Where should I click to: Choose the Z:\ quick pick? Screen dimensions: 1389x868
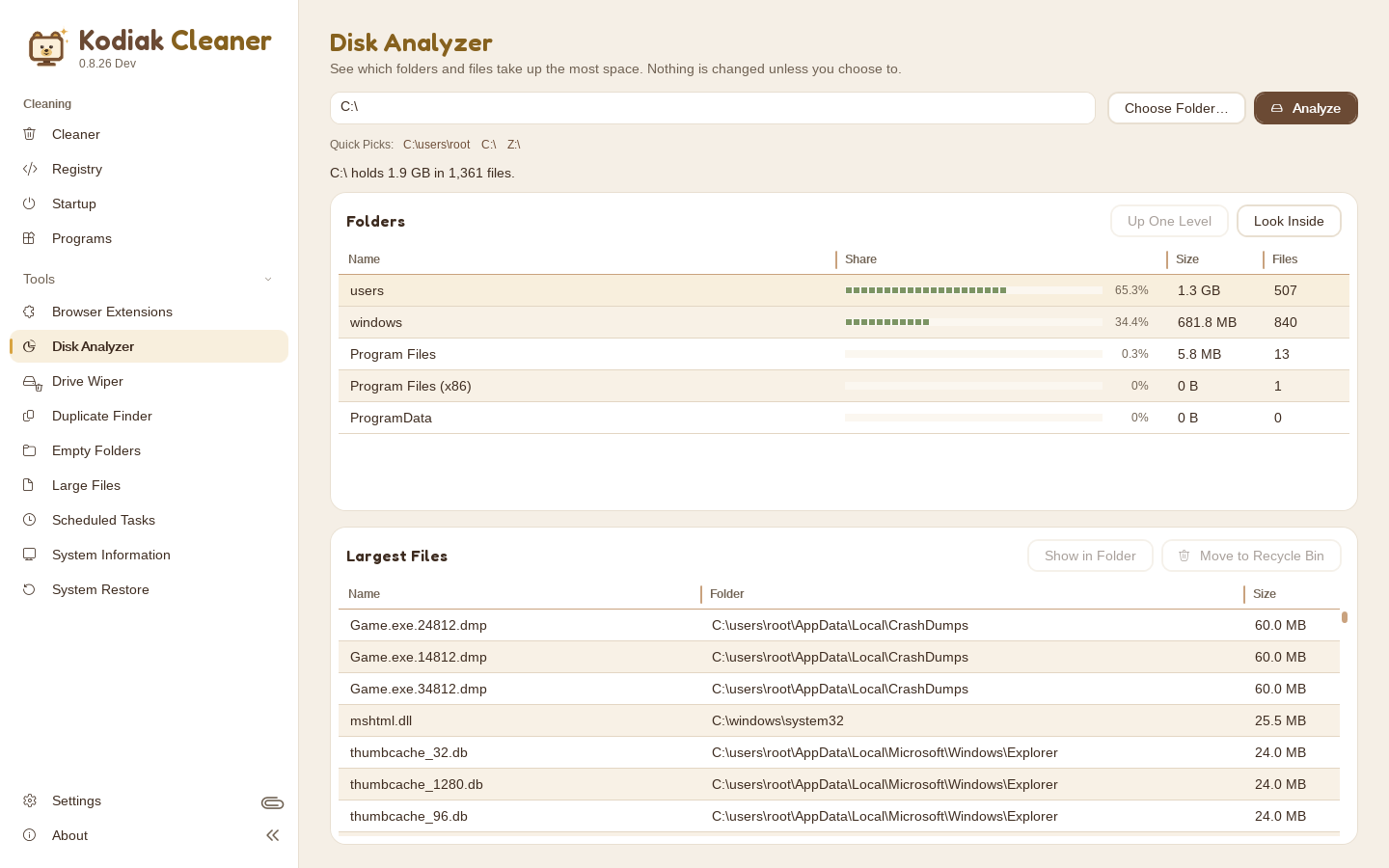click(x=514, y=145)
